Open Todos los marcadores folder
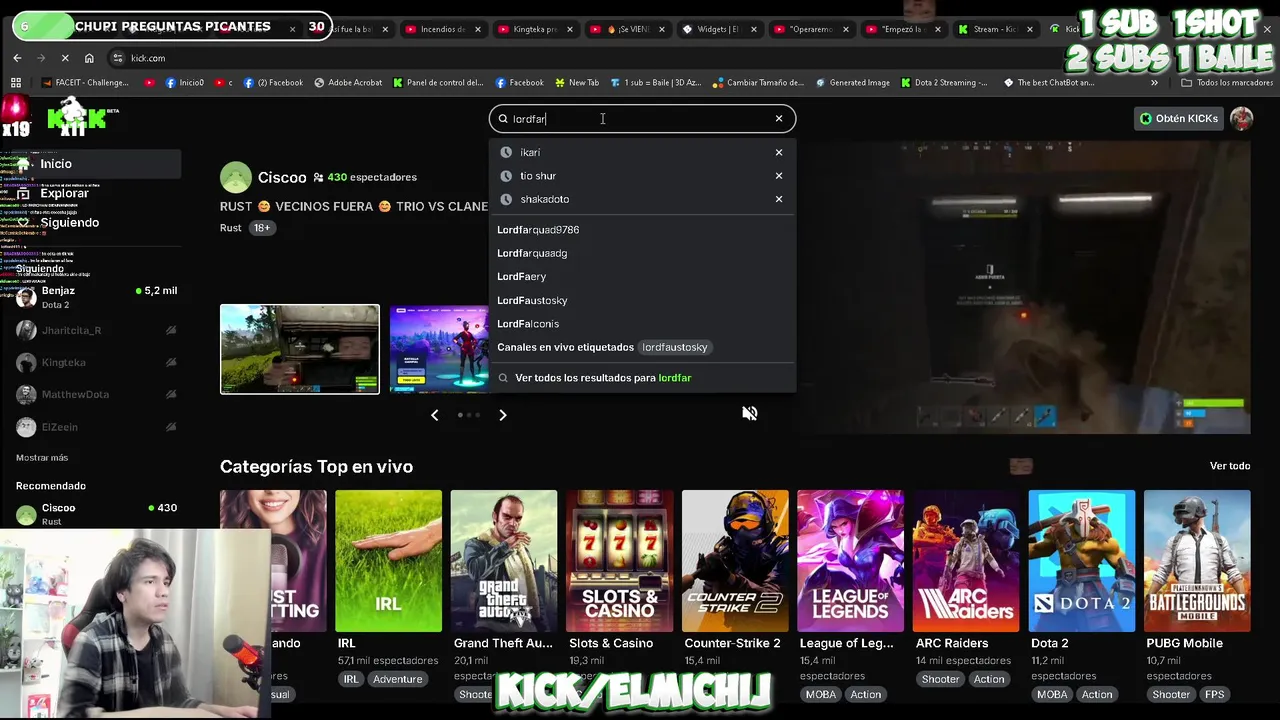Image resolution: width=1280 pixels, height=720 pixels. (x=1227, y=83)
